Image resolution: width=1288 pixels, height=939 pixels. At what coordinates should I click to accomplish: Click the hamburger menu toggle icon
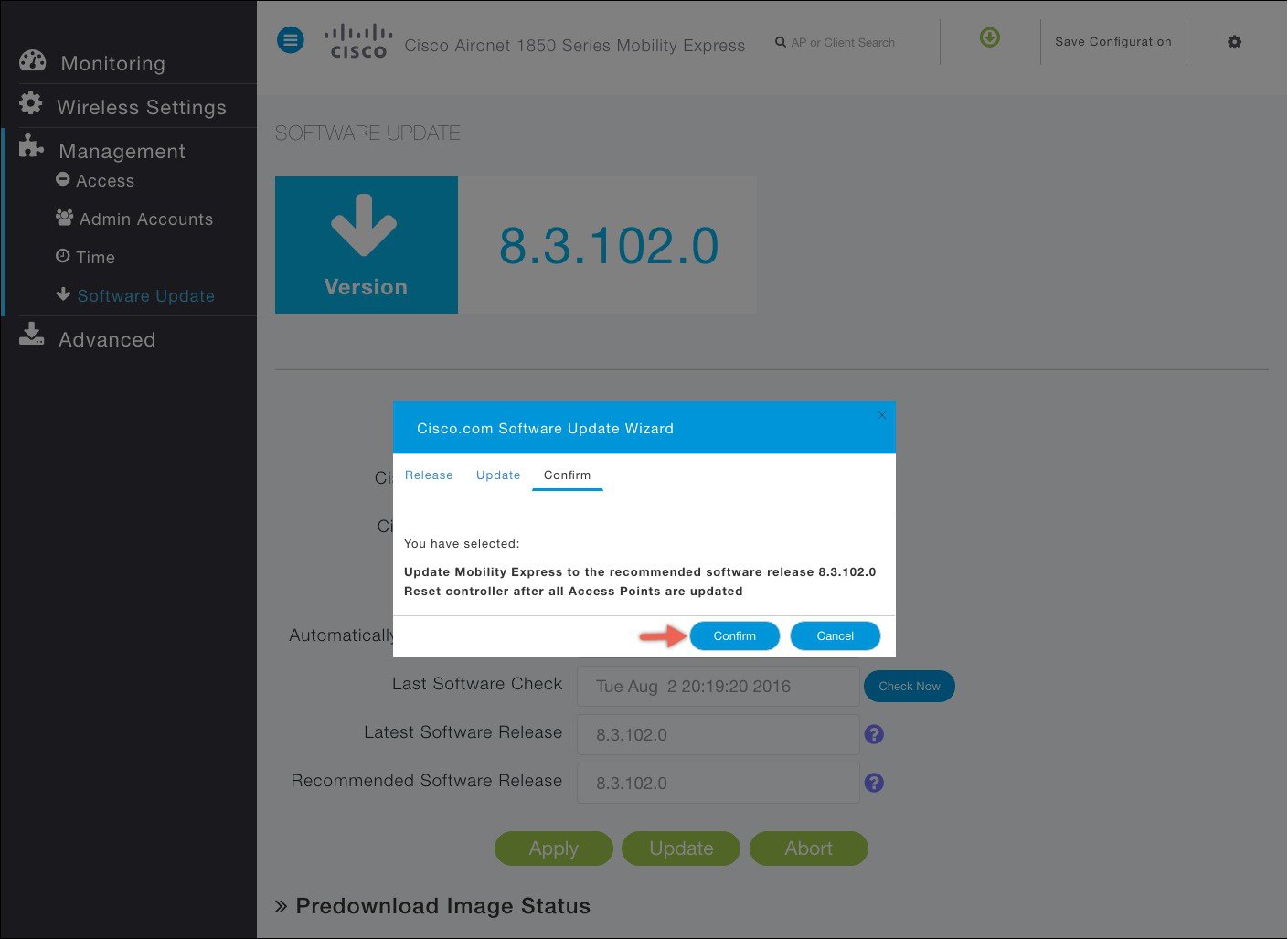[x=291, y=40]
